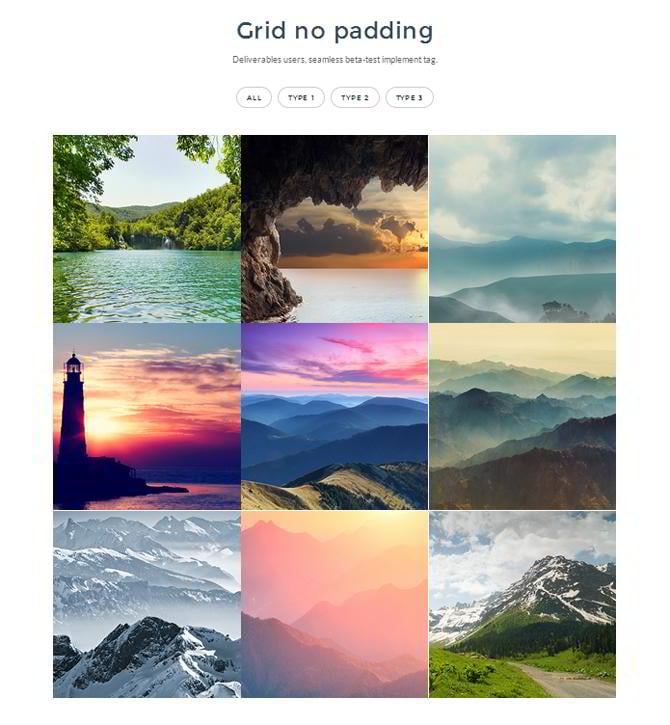Filter the grid by TYPE 1
Screen dimensions: 670x725
(x=301, y=98)
